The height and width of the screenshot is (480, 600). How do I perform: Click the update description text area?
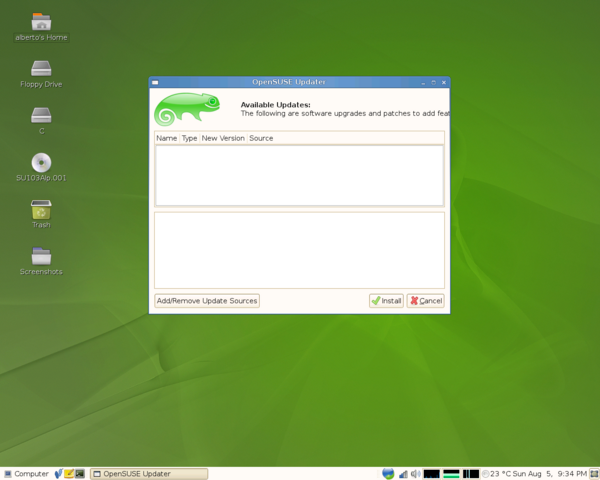[x=299, y=250]
